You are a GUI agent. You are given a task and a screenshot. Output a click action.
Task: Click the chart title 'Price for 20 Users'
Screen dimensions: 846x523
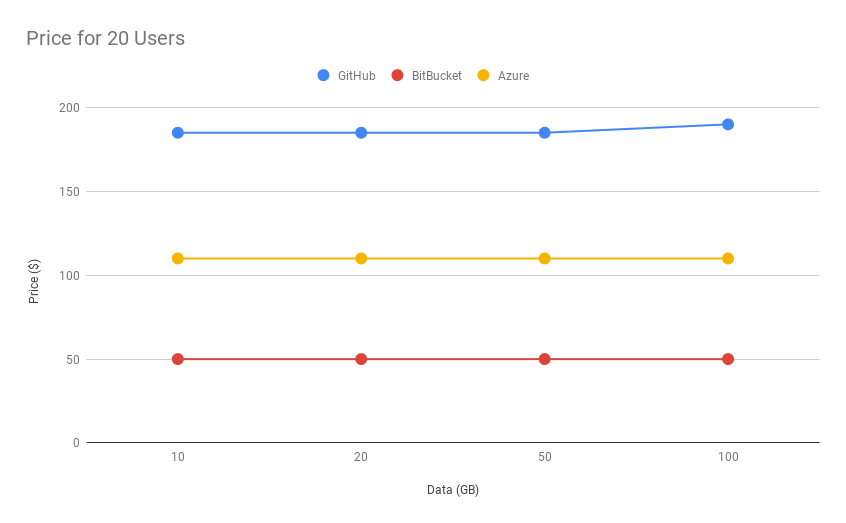tap(105, 38)
